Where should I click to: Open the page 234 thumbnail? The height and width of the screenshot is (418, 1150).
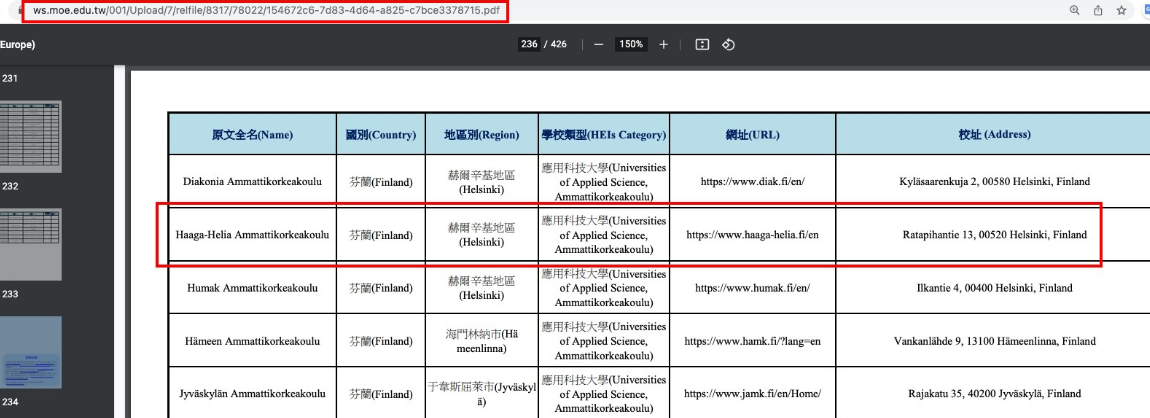[31, 353]
